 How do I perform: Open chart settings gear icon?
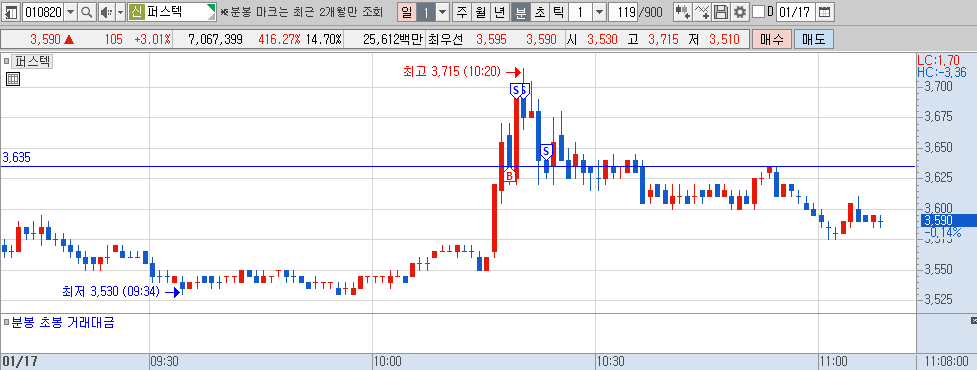point(739,12)
